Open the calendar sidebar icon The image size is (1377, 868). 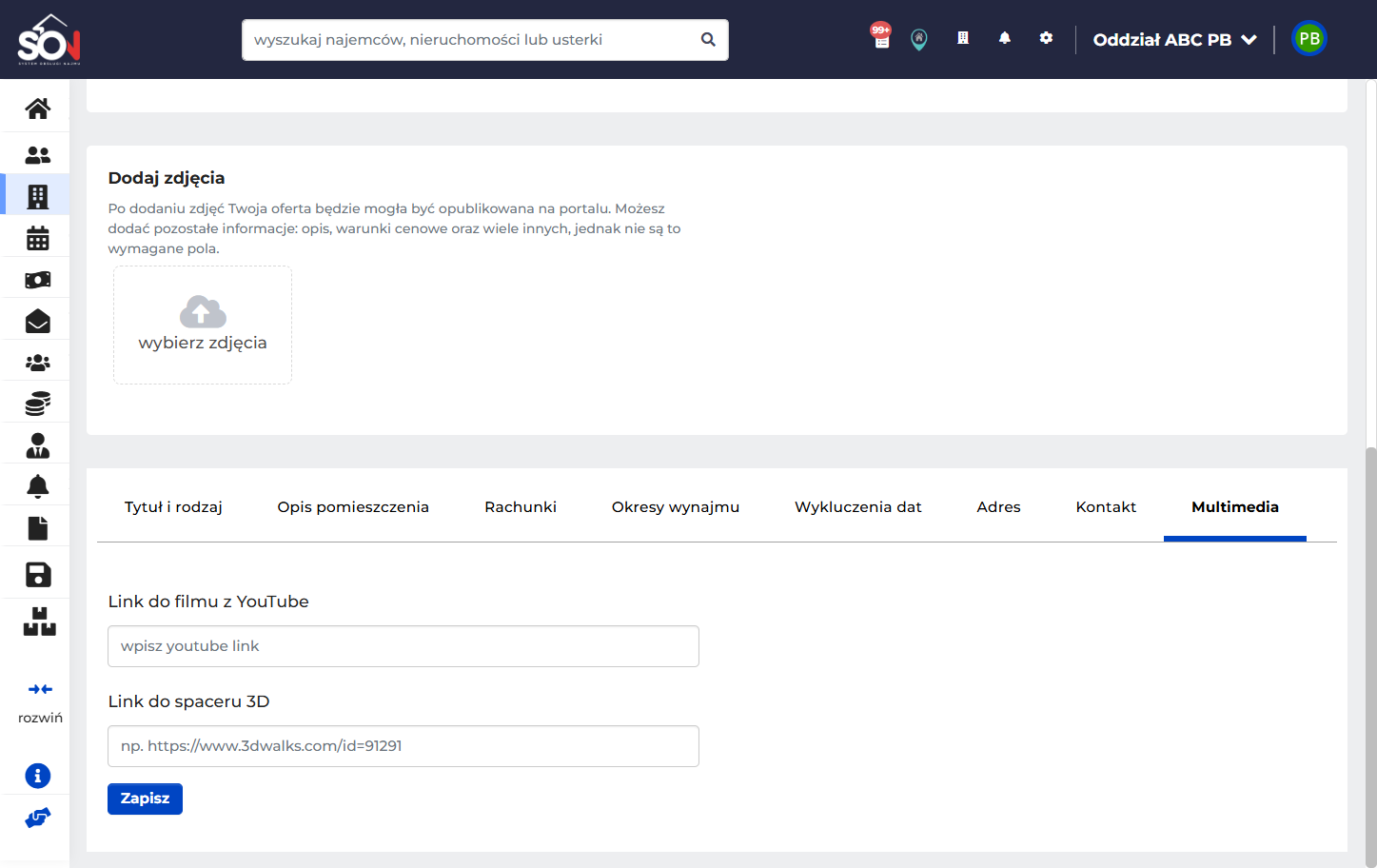(x=38, y=238)
